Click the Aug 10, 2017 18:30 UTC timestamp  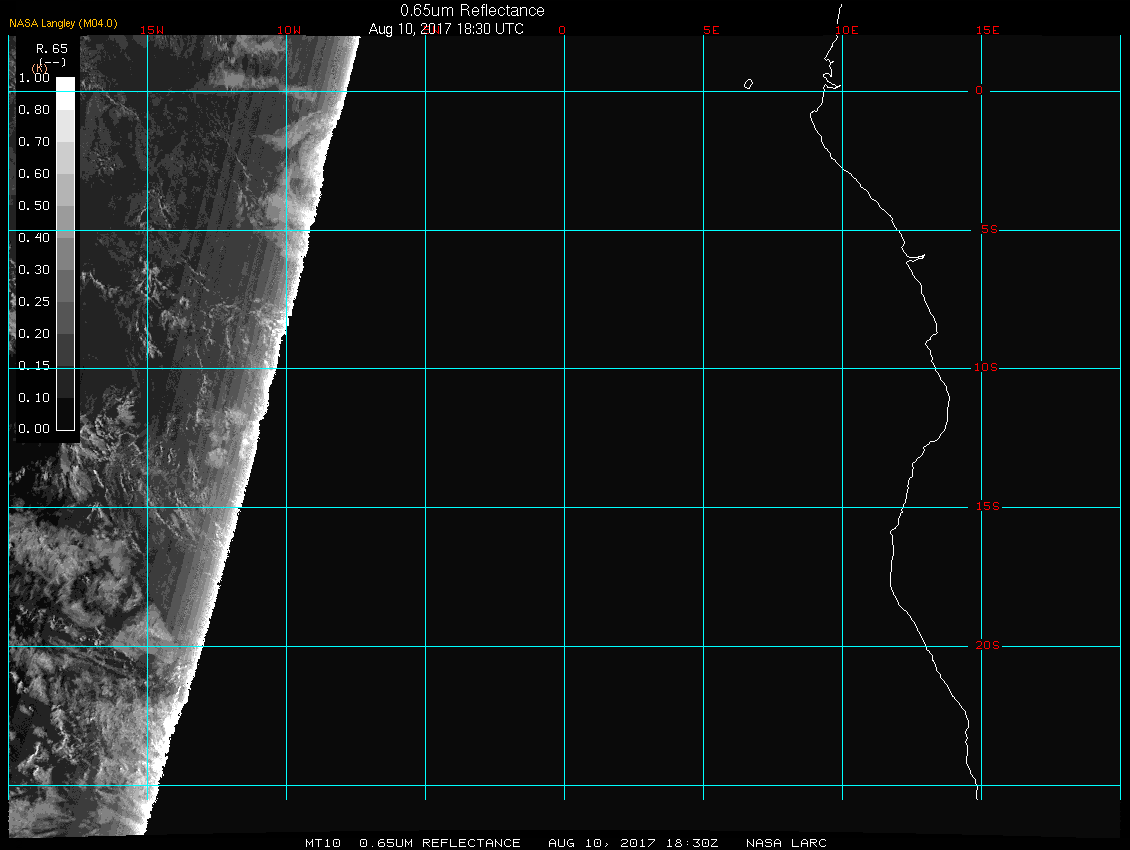(446, 29)
